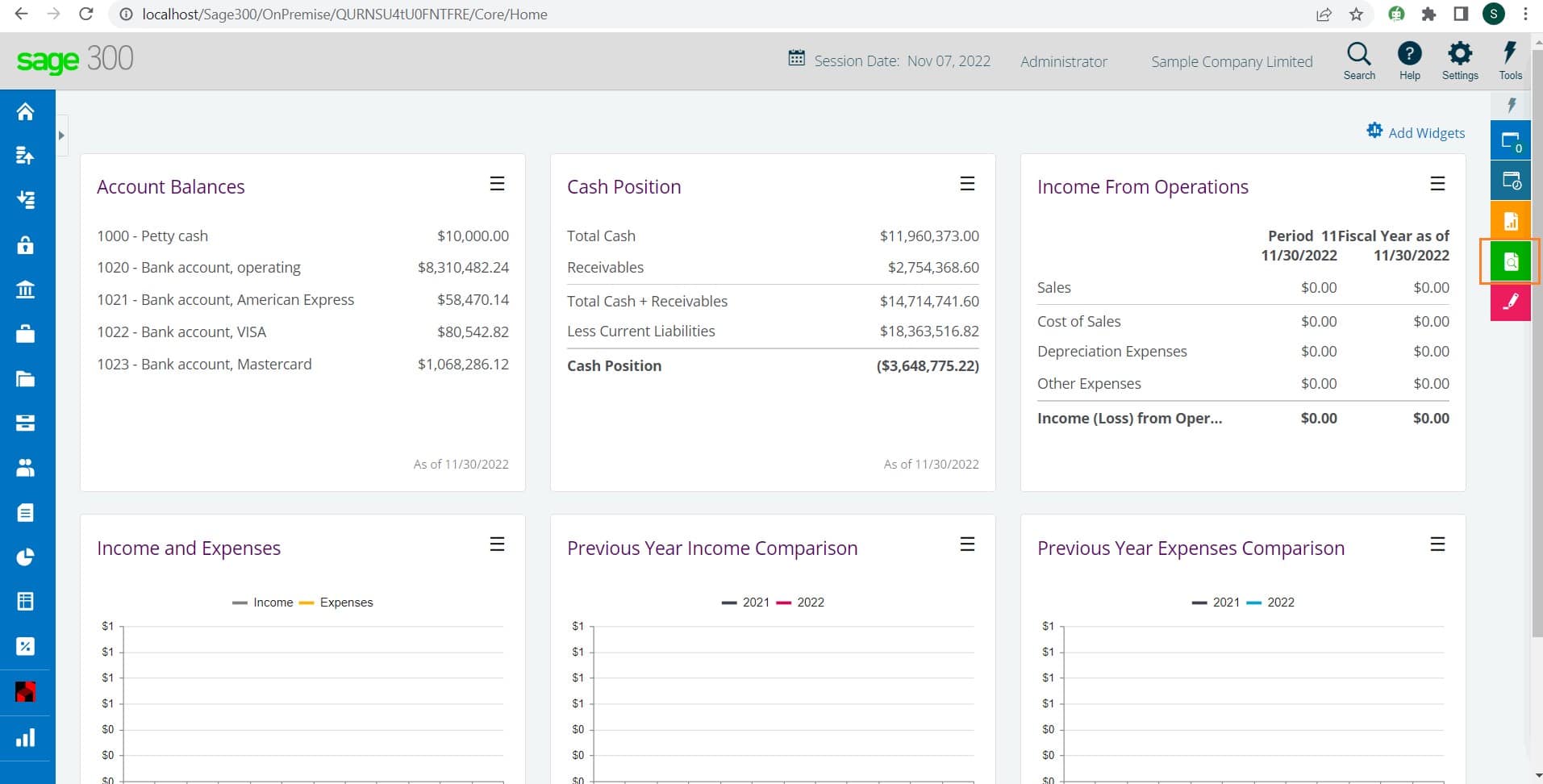
Task: Click the Session Date Nov 07, 2022 text
Action: (x=902, y=61)
